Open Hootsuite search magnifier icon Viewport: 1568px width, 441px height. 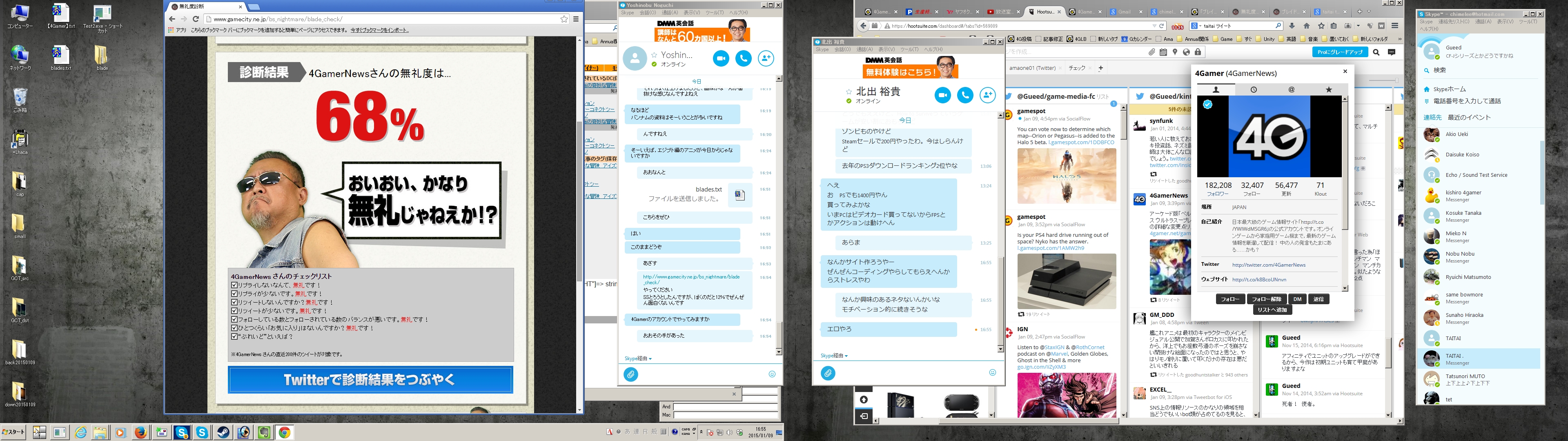coord(1376,52)
